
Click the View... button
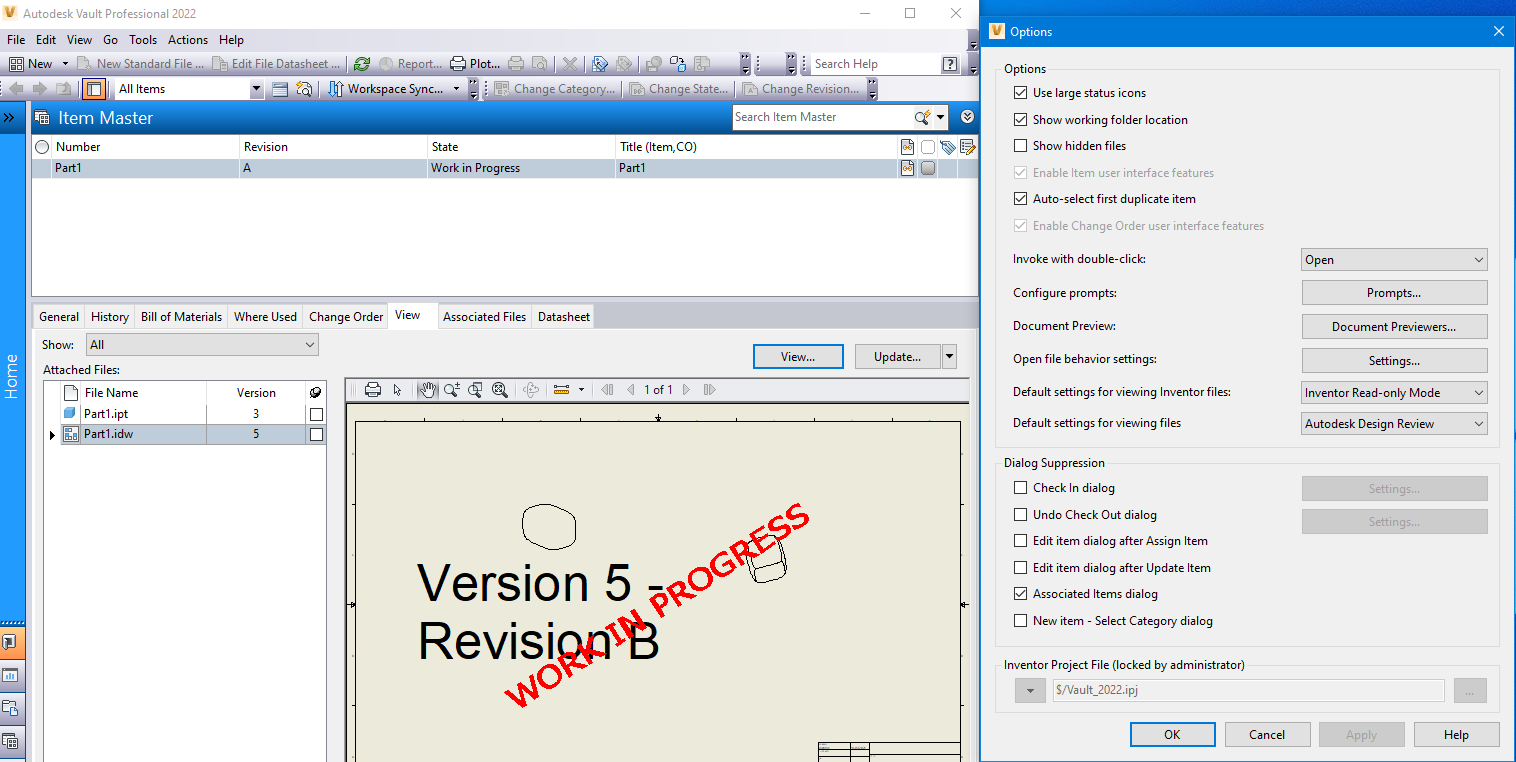[798, 357]
